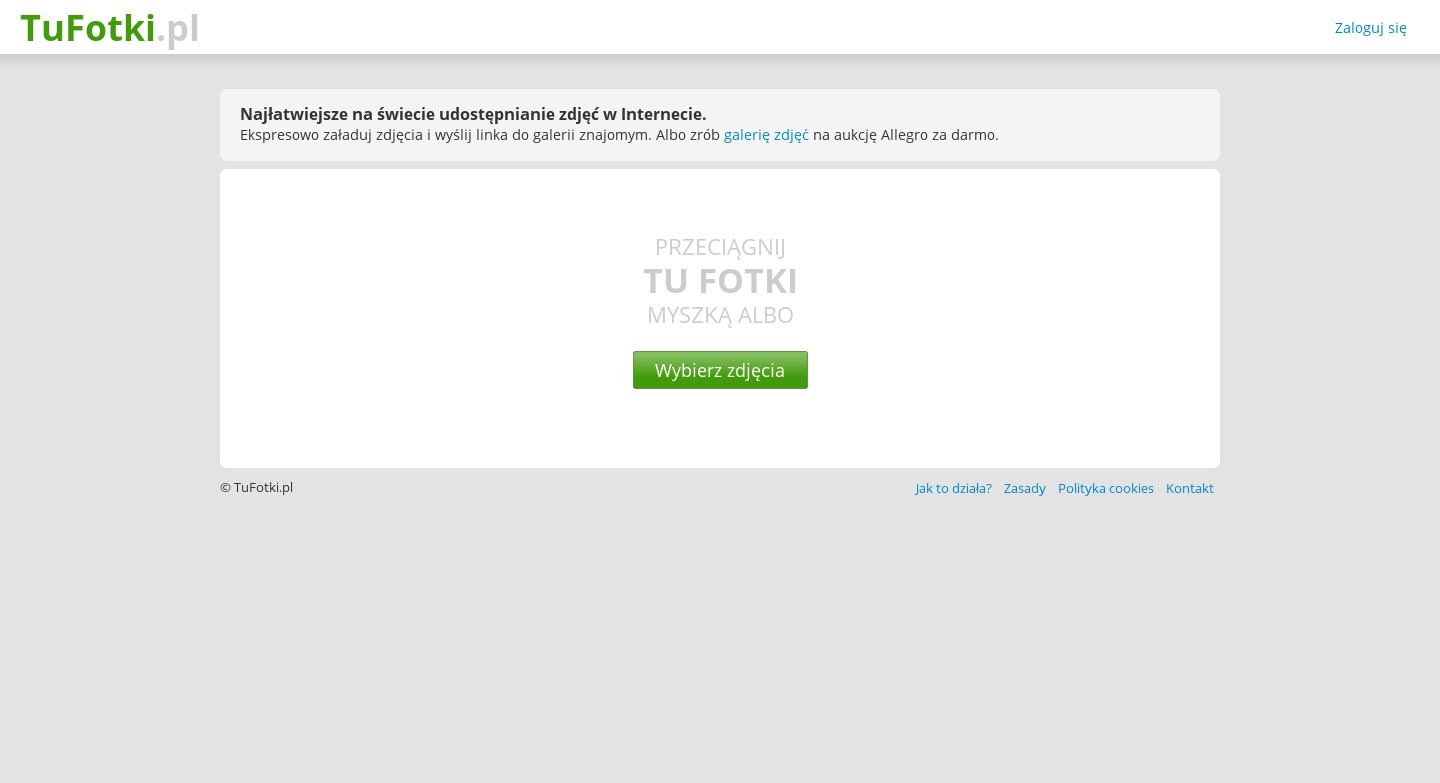Select the Kontakt footer link

pyautogui.click(x=1189, y=489)
